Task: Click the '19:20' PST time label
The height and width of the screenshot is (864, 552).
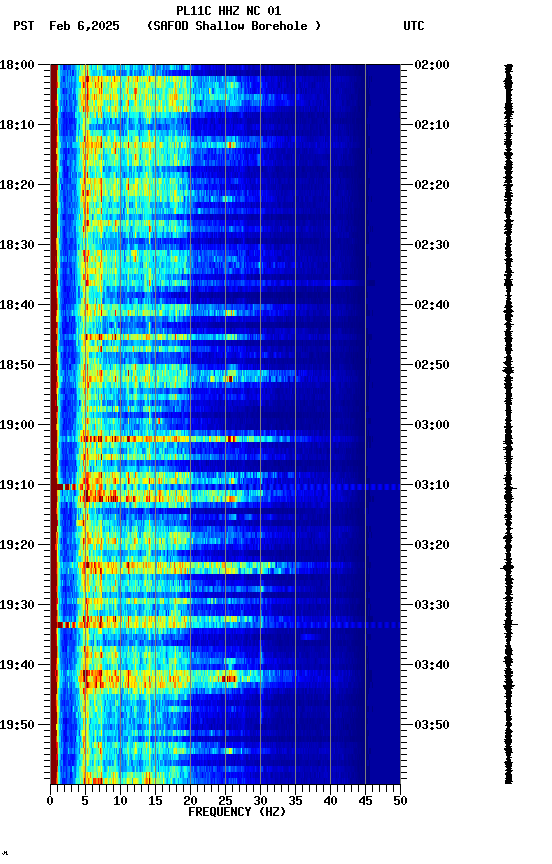Action: coord(17,545)
